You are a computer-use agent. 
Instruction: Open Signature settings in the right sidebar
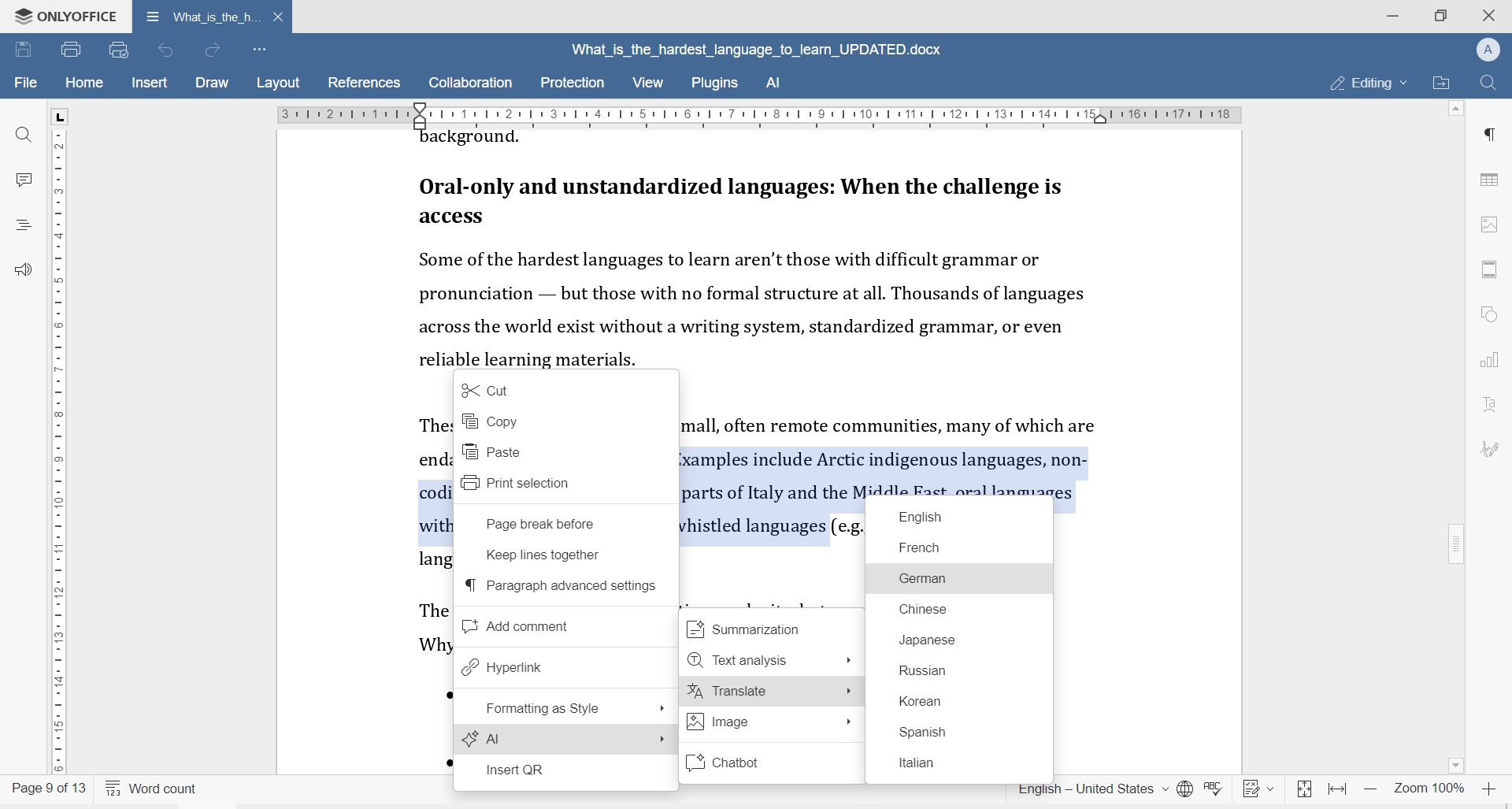tap(1490, 450)
